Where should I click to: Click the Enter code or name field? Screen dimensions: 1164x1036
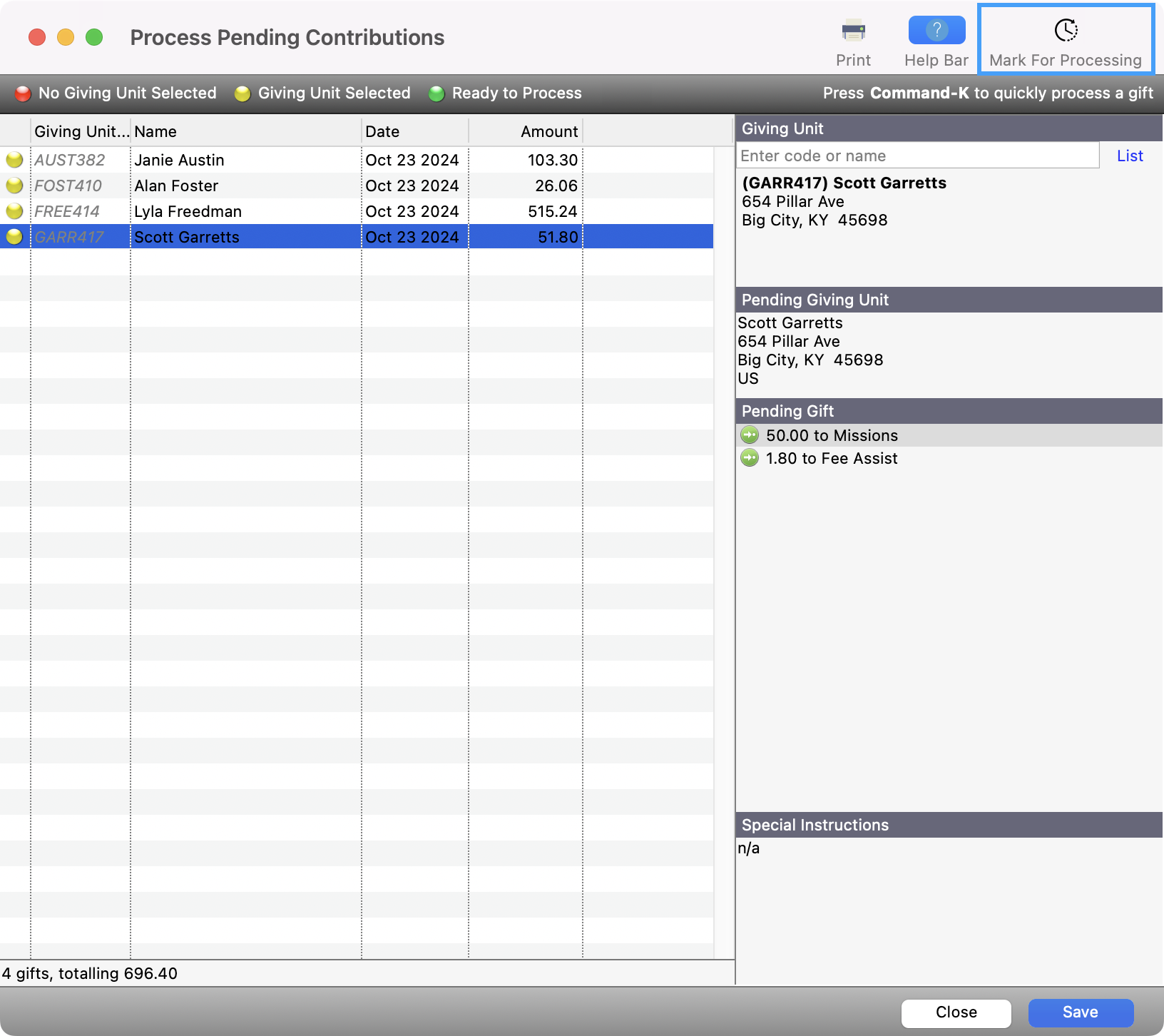pos(917,156)
